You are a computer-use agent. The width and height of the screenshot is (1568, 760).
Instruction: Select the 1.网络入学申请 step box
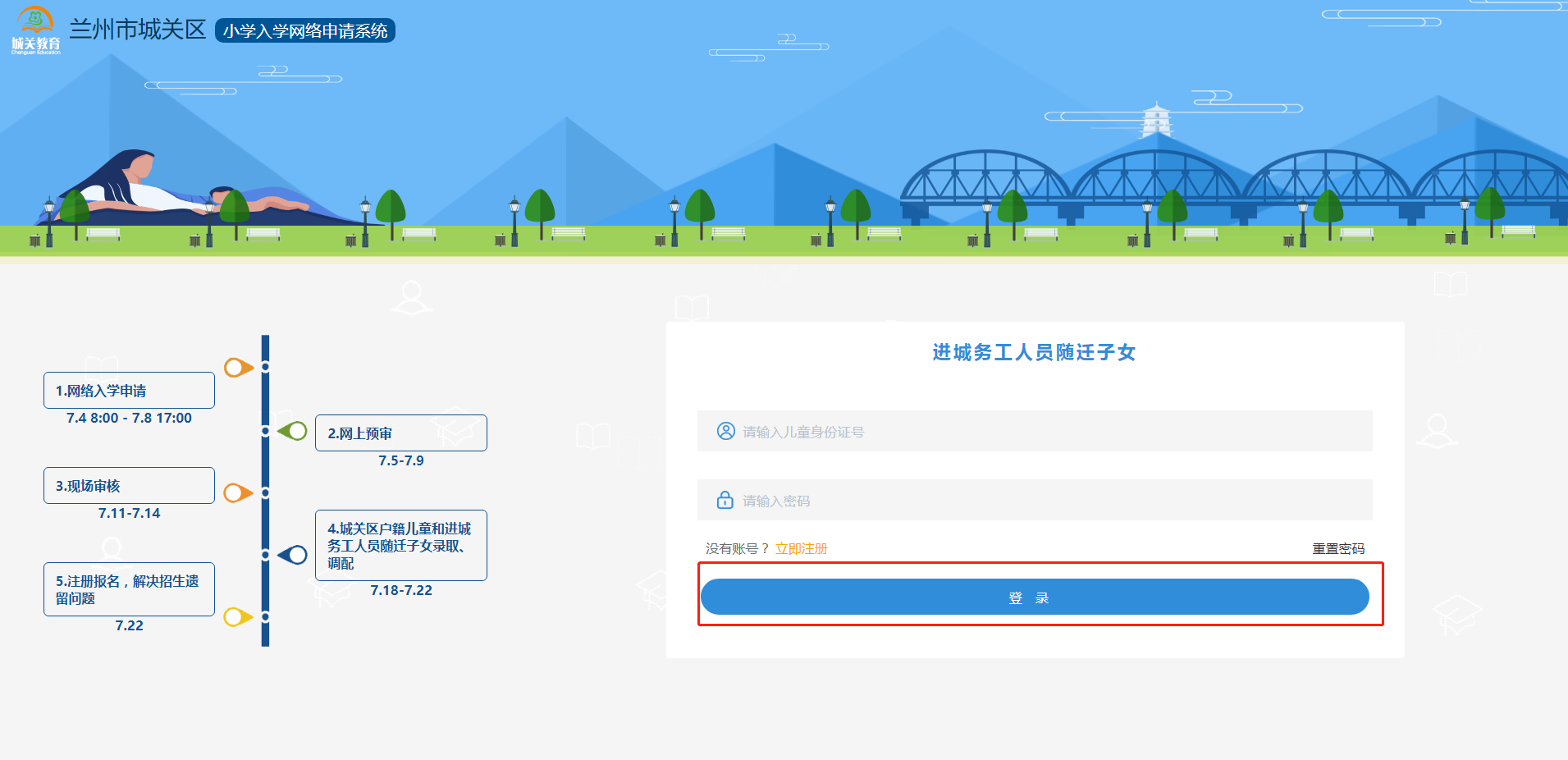(x=129, y=391)
